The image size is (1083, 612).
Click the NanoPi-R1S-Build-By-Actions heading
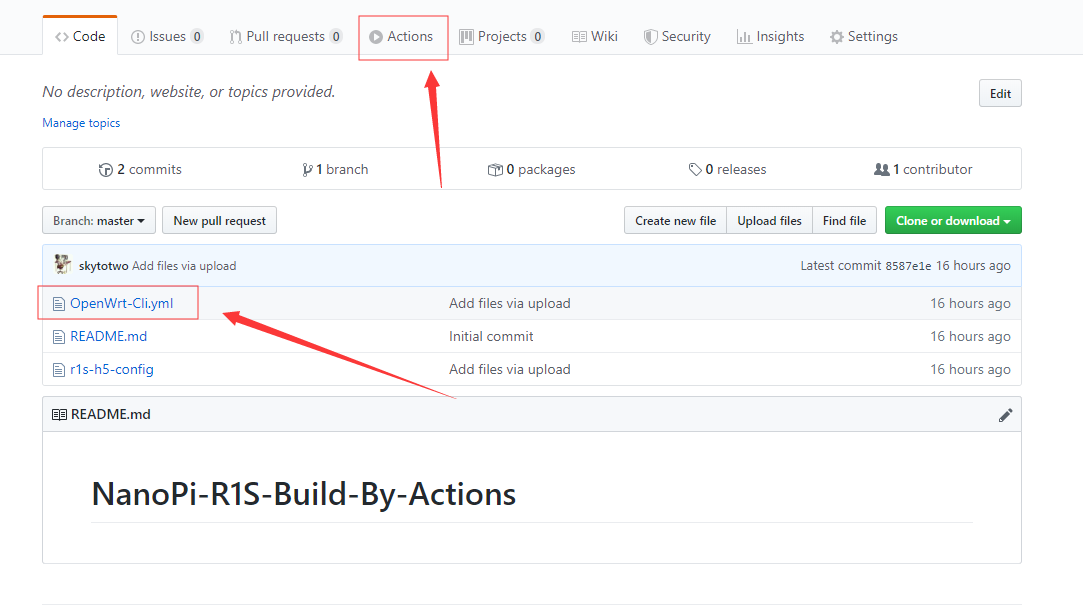[x=304, y=495]
